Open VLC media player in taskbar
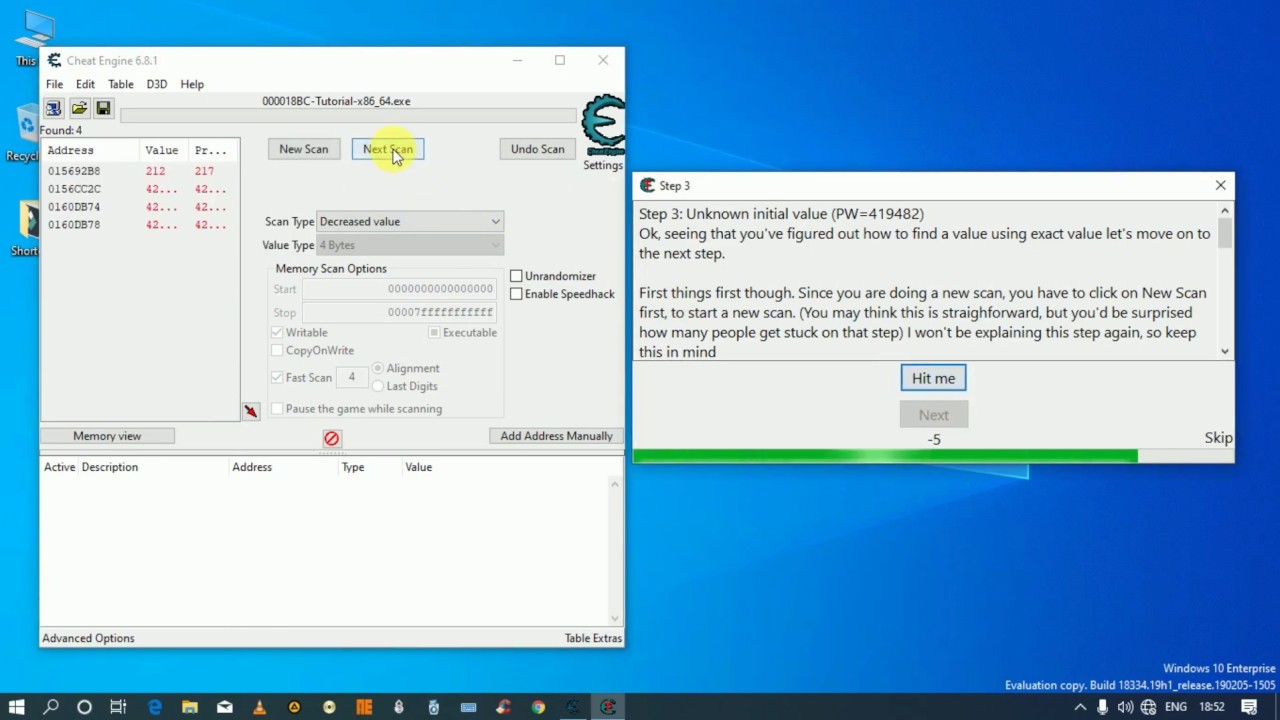1280x720 pixels. click(x=259, y=707)
